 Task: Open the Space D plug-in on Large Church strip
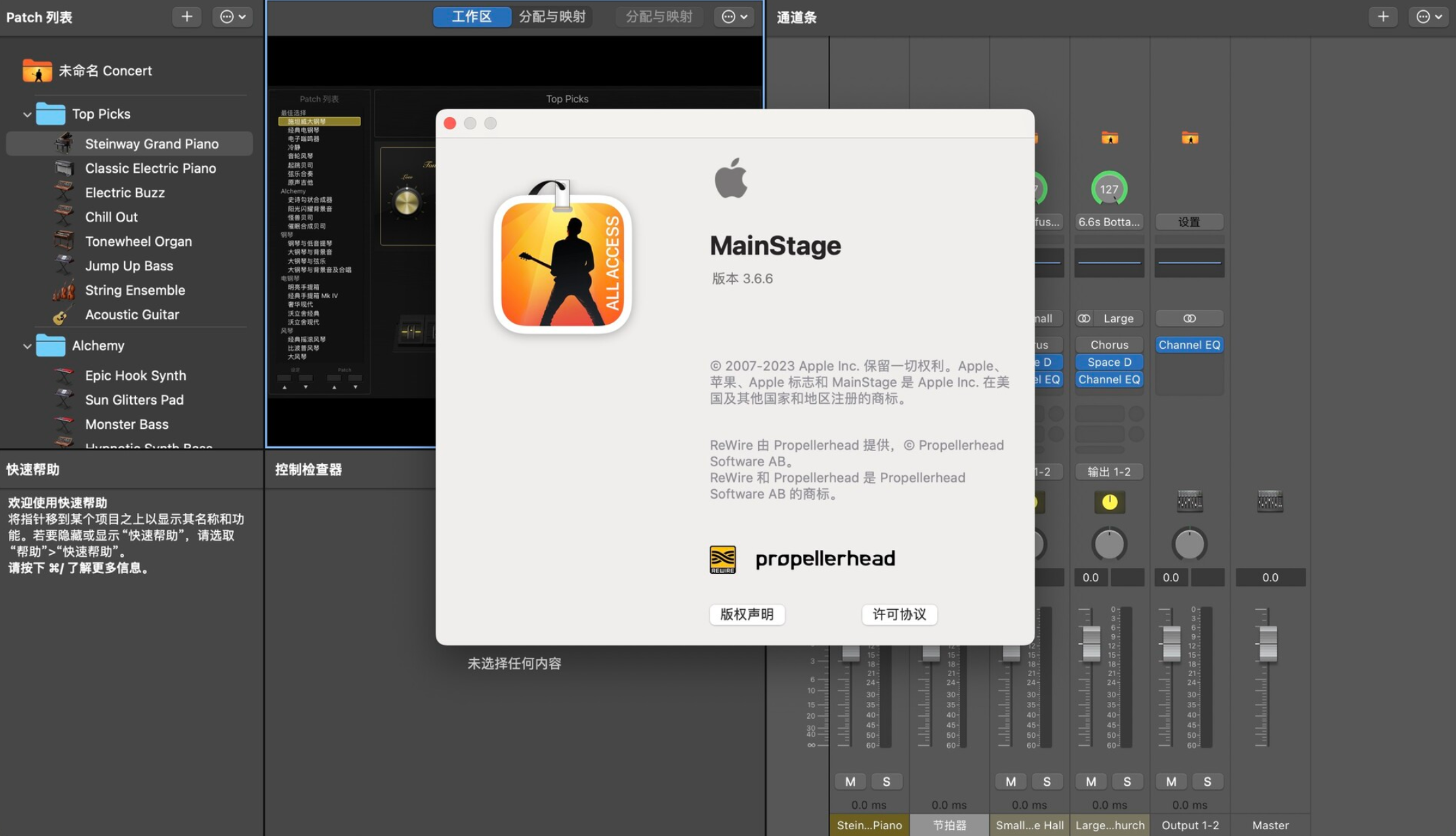point(1109,362)
